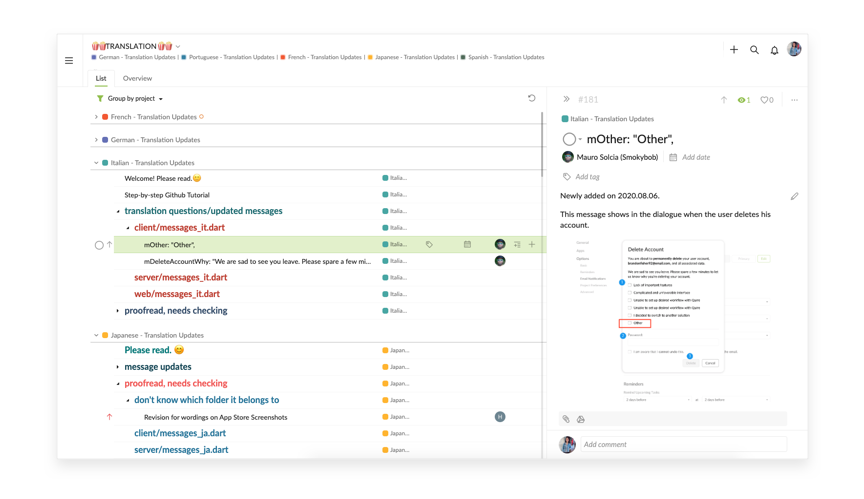Image resolution: width=864 pixels, height=499 pixels.
Task: Click the Add tag icon in detail
Action: (566, 176)
